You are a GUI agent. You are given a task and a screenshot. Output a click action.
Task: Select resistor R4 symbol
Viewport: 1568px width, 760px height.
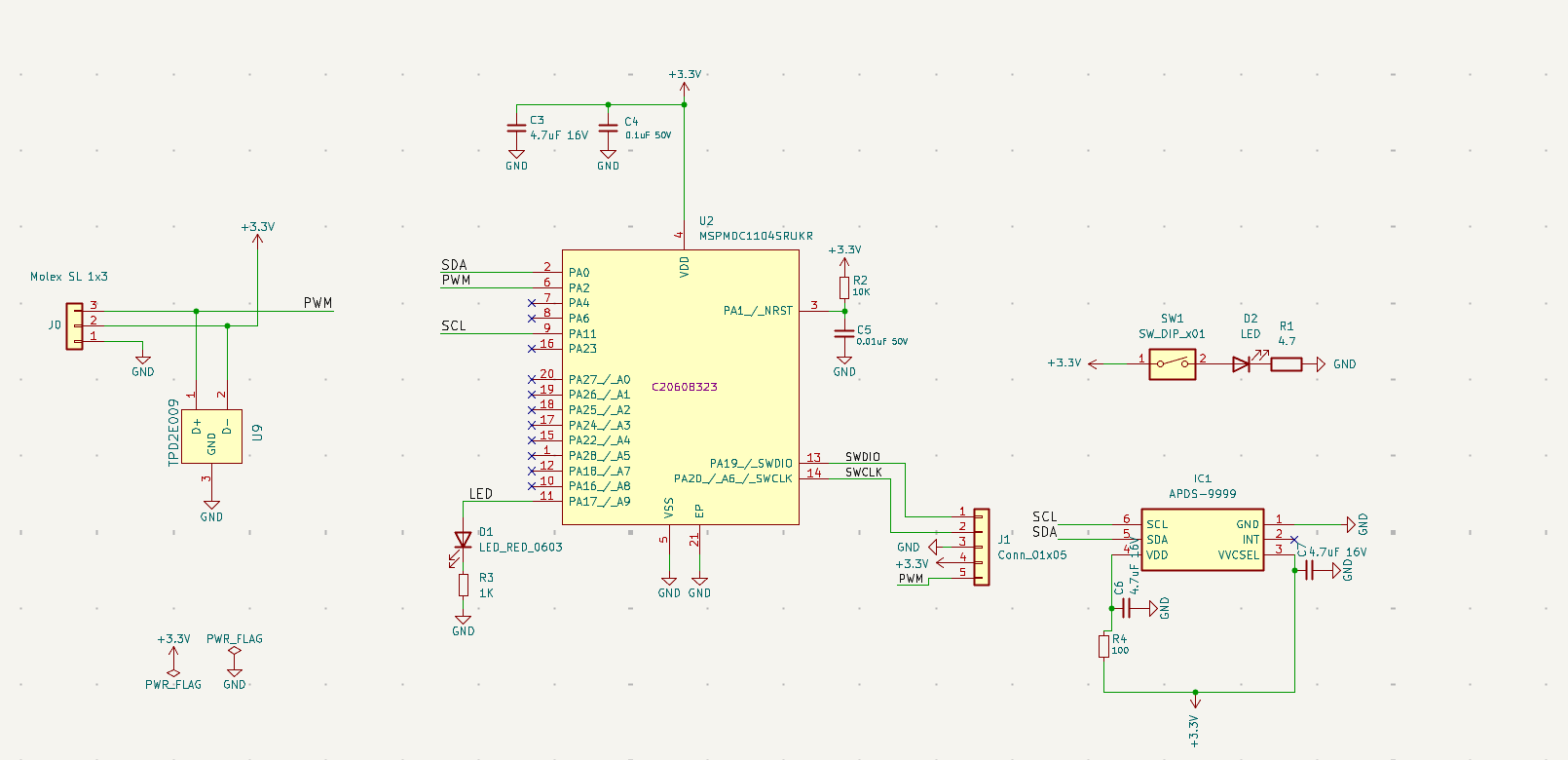1104,645
